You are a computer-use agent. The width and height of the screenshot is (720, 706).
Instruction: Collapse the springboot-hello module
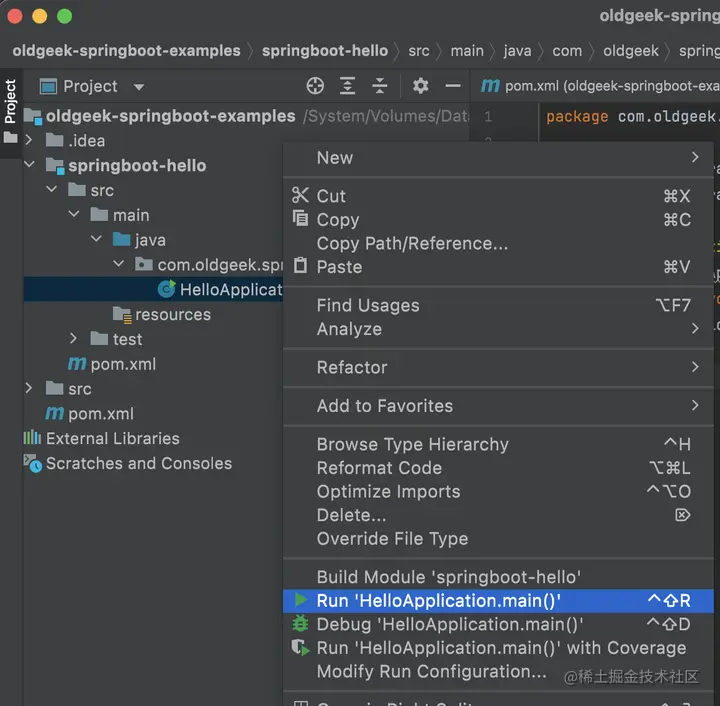(29, 164)
